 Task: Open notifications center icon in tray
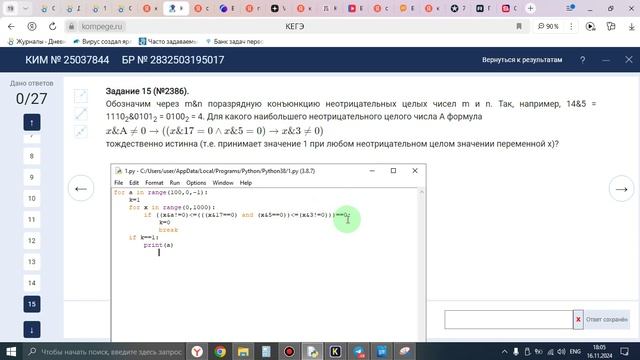(624, 351)
